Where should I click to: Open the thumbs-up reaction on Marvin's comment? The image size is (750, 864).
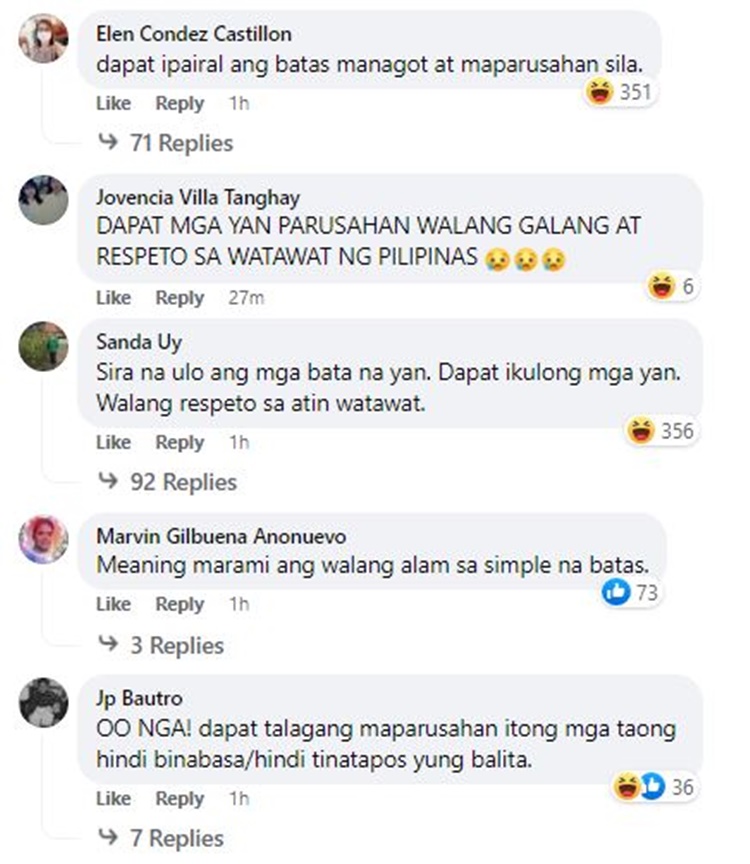(631, 592)
